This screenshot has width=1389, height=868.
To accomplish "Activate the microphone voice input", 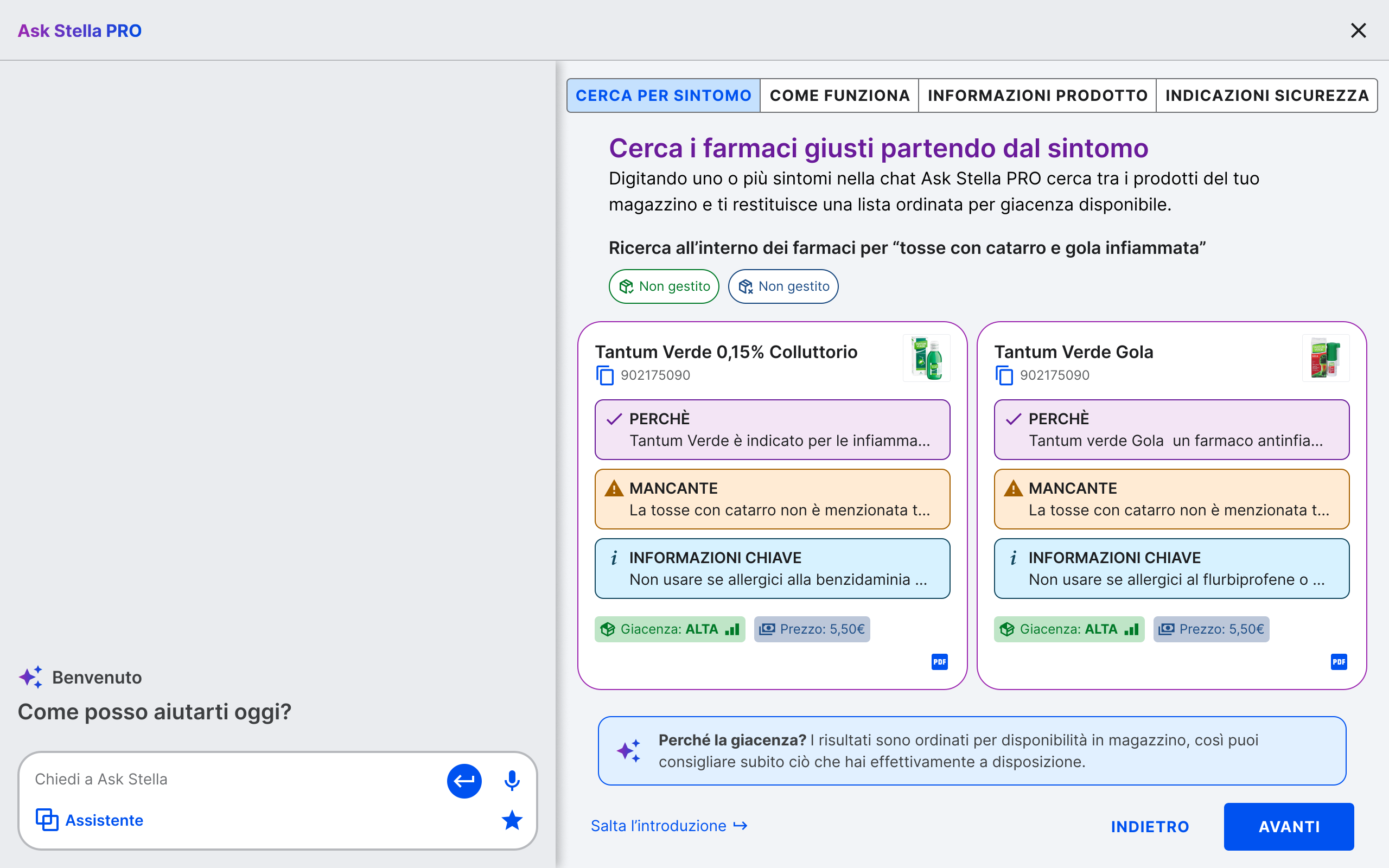I will (x=512, y=781).
